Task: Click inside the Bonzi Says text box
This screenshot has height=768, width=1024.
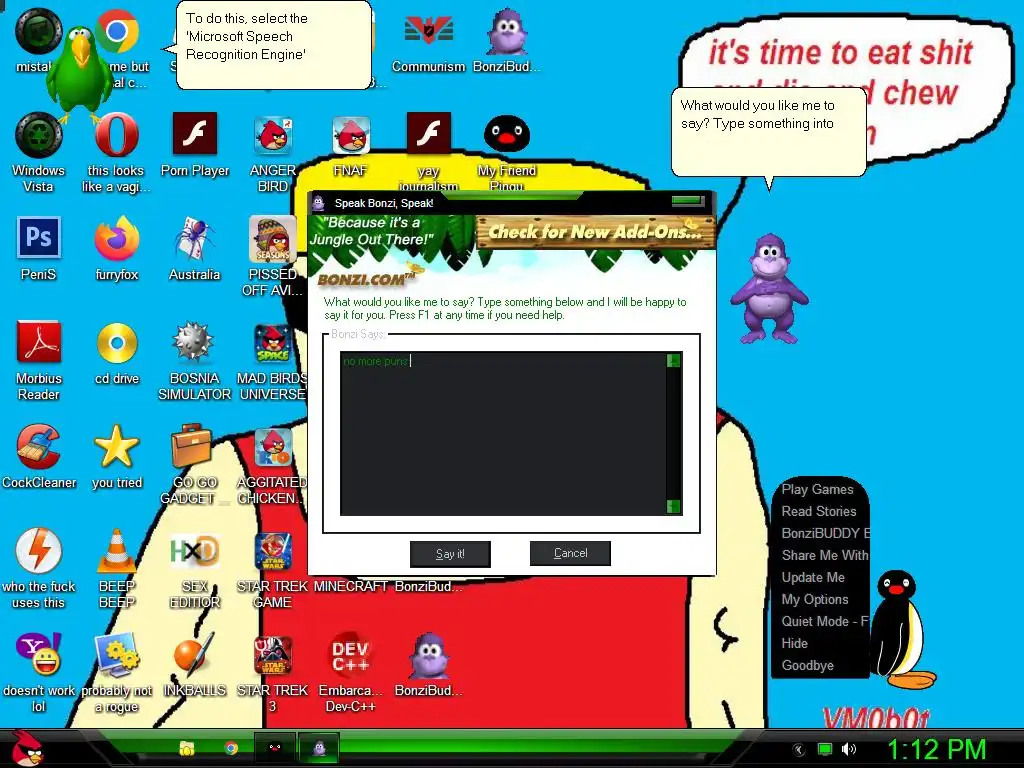Action: pos(503,434)
